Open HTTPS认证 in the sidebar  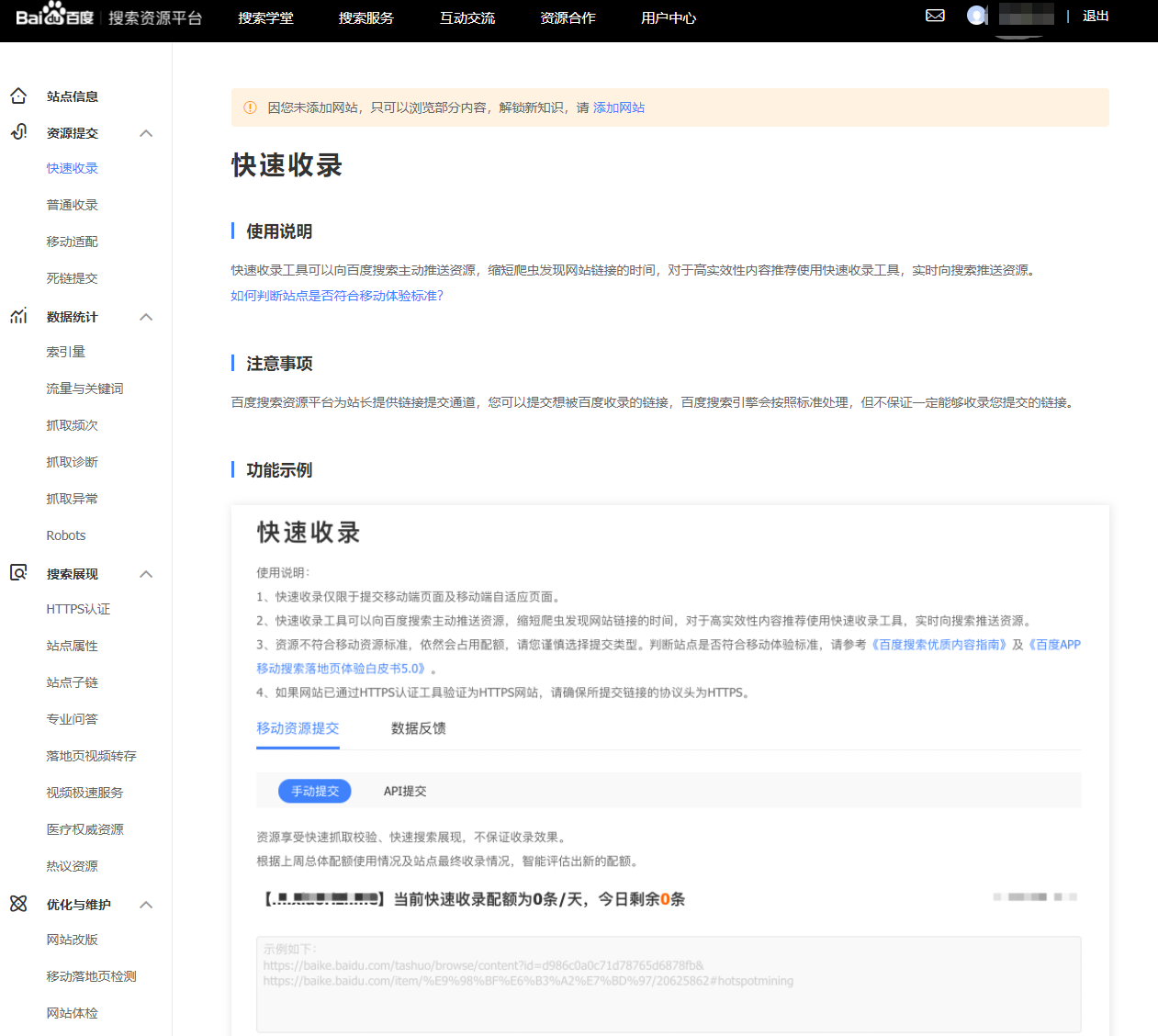click(79, 609)
